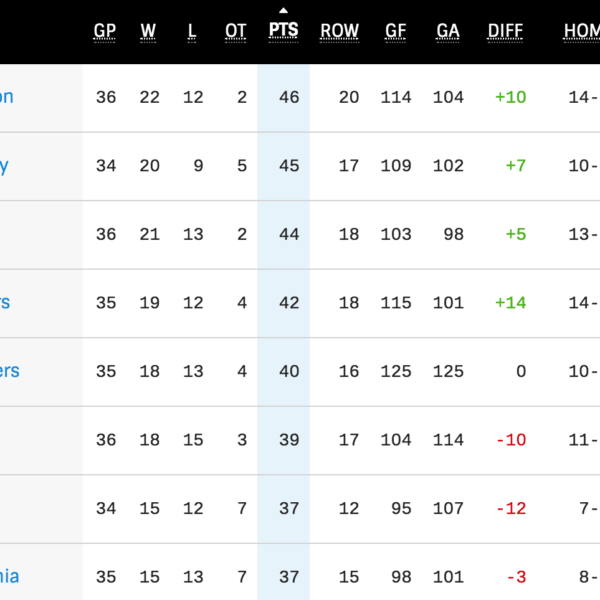Sort by ROW column header
600x600 pixels.
339,31
